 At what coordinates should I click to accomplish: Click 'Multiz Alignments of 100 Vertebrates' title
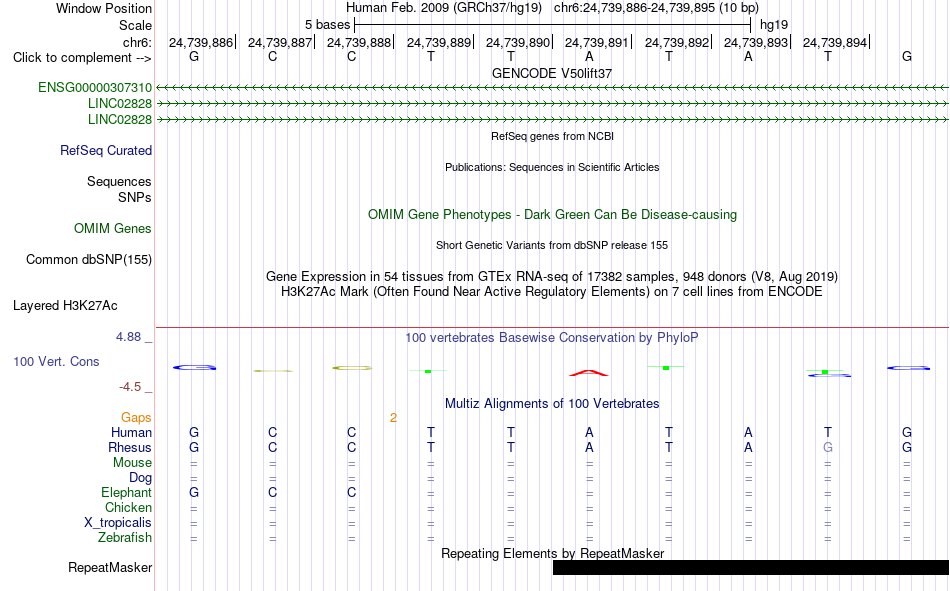pyautogui.click(x=552, y=404)
